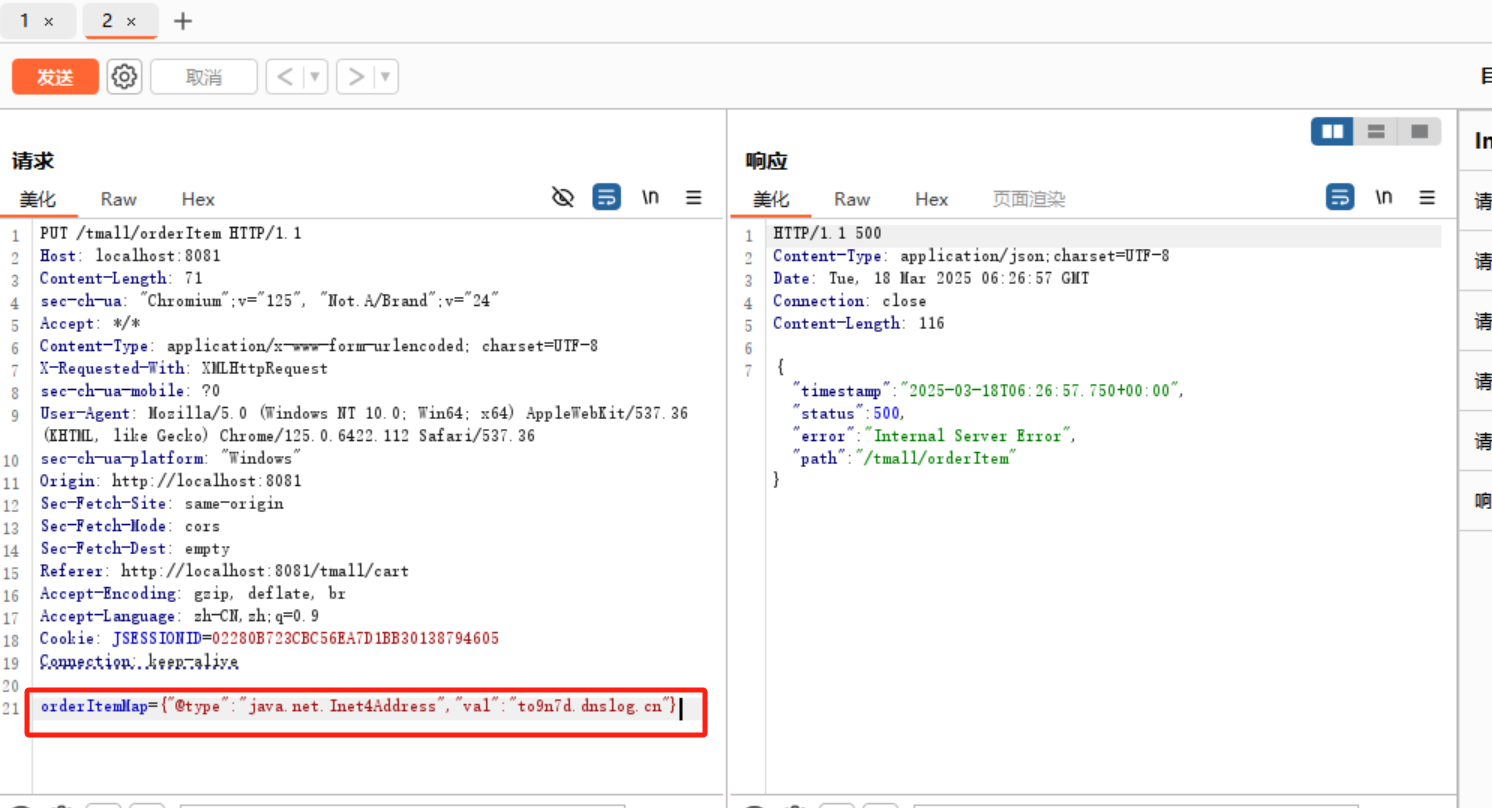Select request 美化 pretty tab
The height and width of the screenshot is (808, 1492).
coord(38,199)
